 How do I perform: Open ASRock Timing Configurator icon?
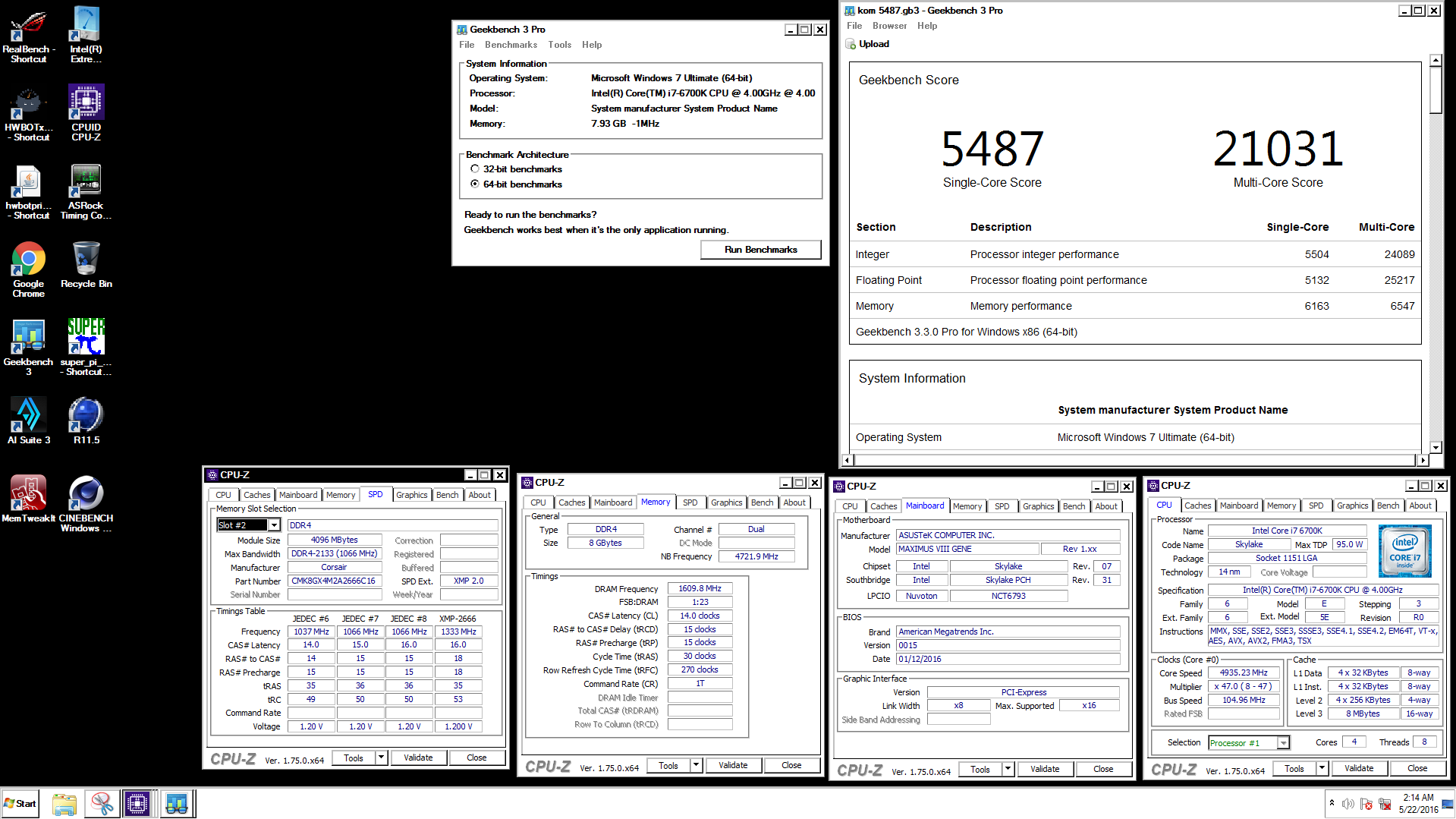pyautogui.click(x=86, y=192)
